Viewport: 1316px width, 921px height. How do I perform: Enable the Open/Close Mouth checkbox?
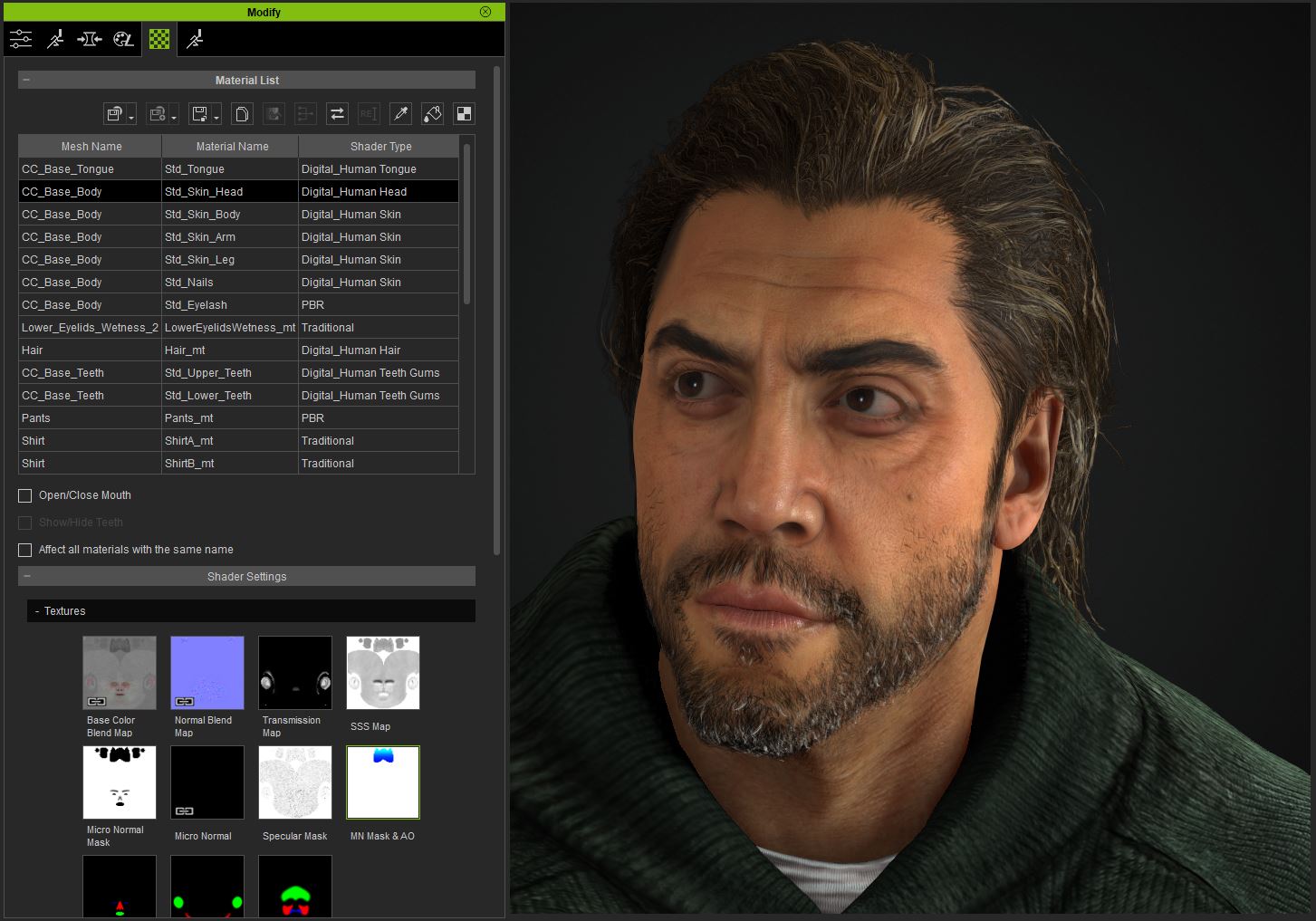25,495
